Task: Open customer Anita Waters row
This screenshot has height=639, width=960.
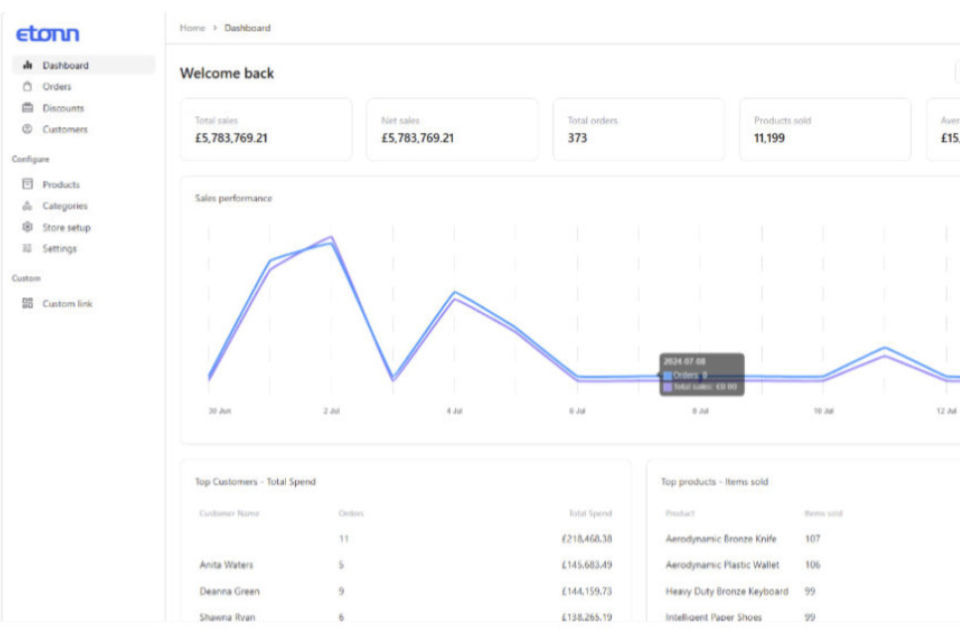Action: [405, 565]
